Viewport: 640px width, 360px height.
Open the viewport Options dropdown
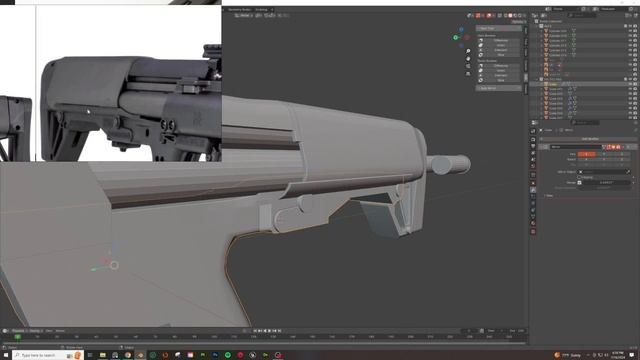[x=518, y=22]
